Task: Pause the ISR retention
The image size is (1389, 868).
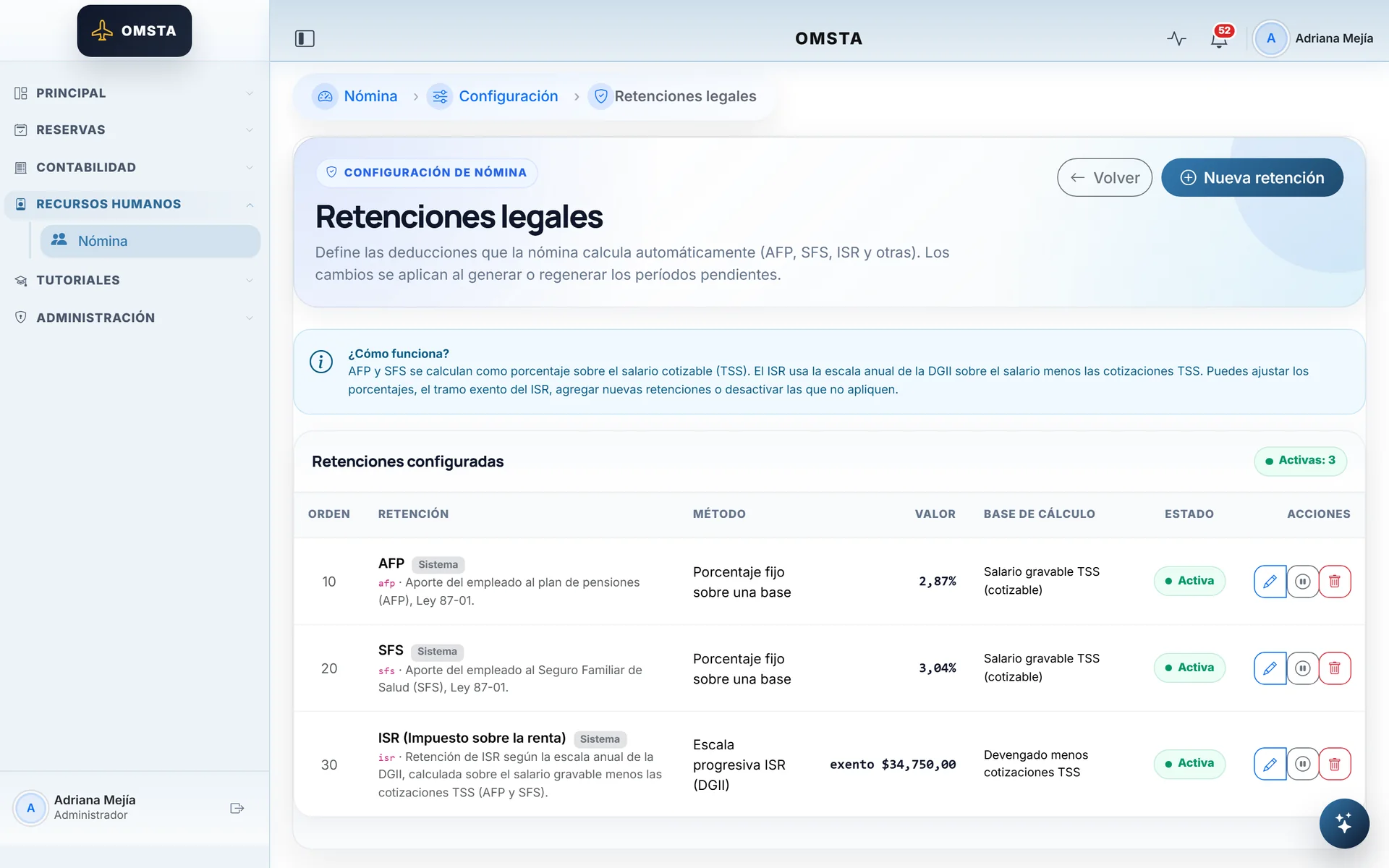Action: pyautogui.click(x=1302, y=764)
